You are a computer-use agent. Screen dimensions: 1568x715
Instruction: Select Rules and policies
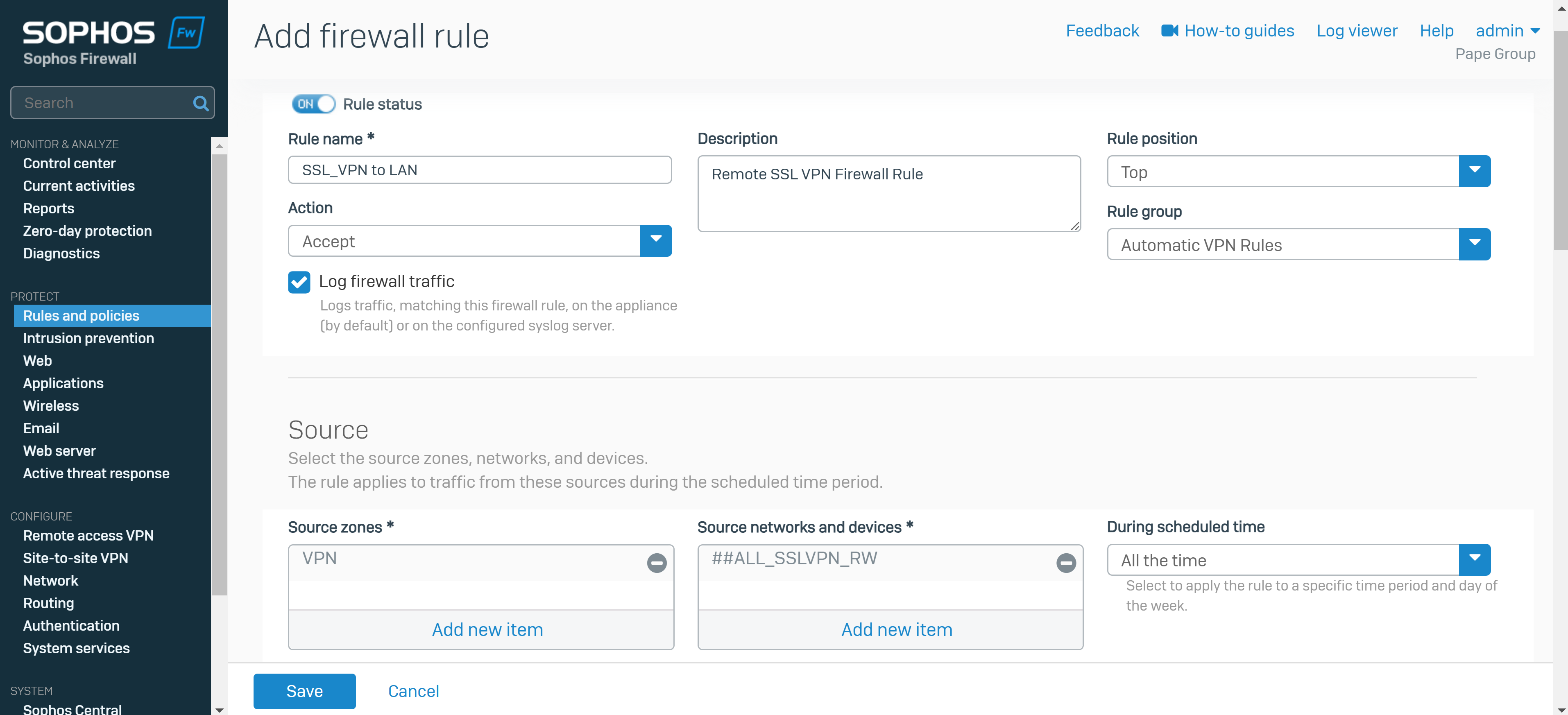pos(112,316)
